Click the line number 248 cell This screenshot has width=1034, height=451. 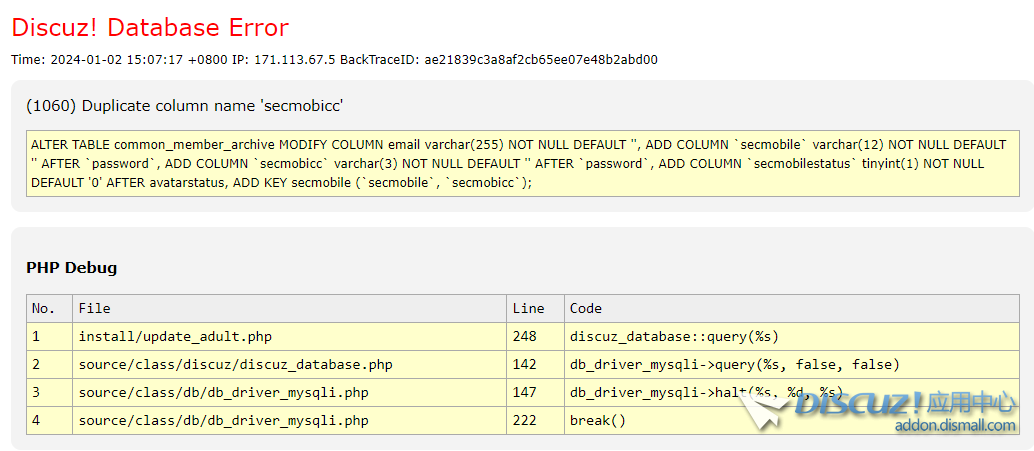pyautogui.click(x=535, y=336)
